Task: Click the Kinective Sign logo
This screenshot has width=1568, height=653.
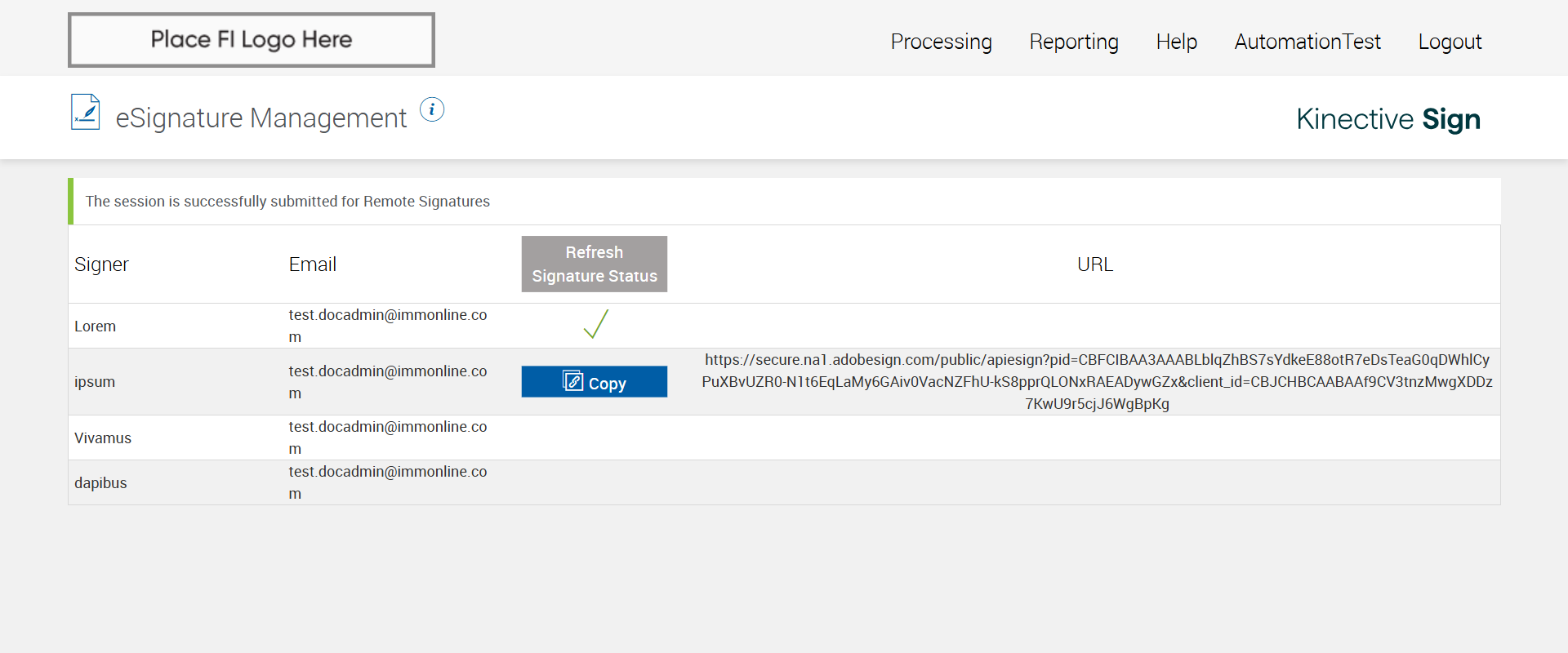Action: click(x=1388, y=119)
